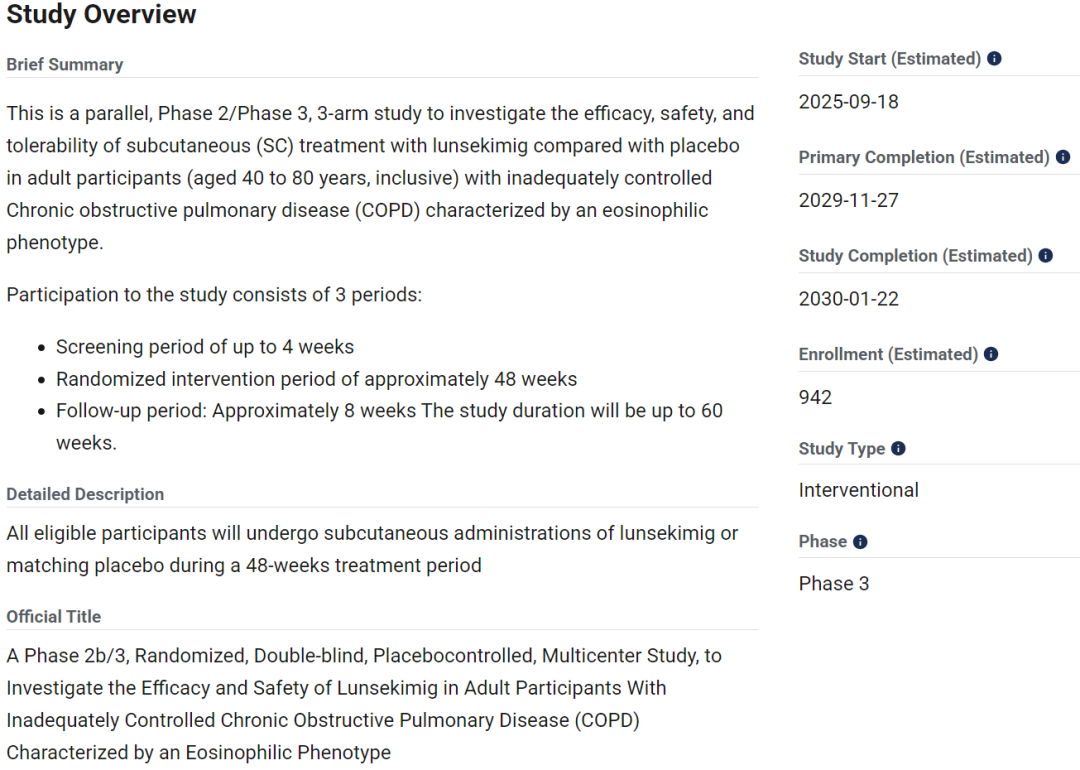Click the Randomized intervention period bullet
This screenshot has width=1080, height=770.
[316, 379]
